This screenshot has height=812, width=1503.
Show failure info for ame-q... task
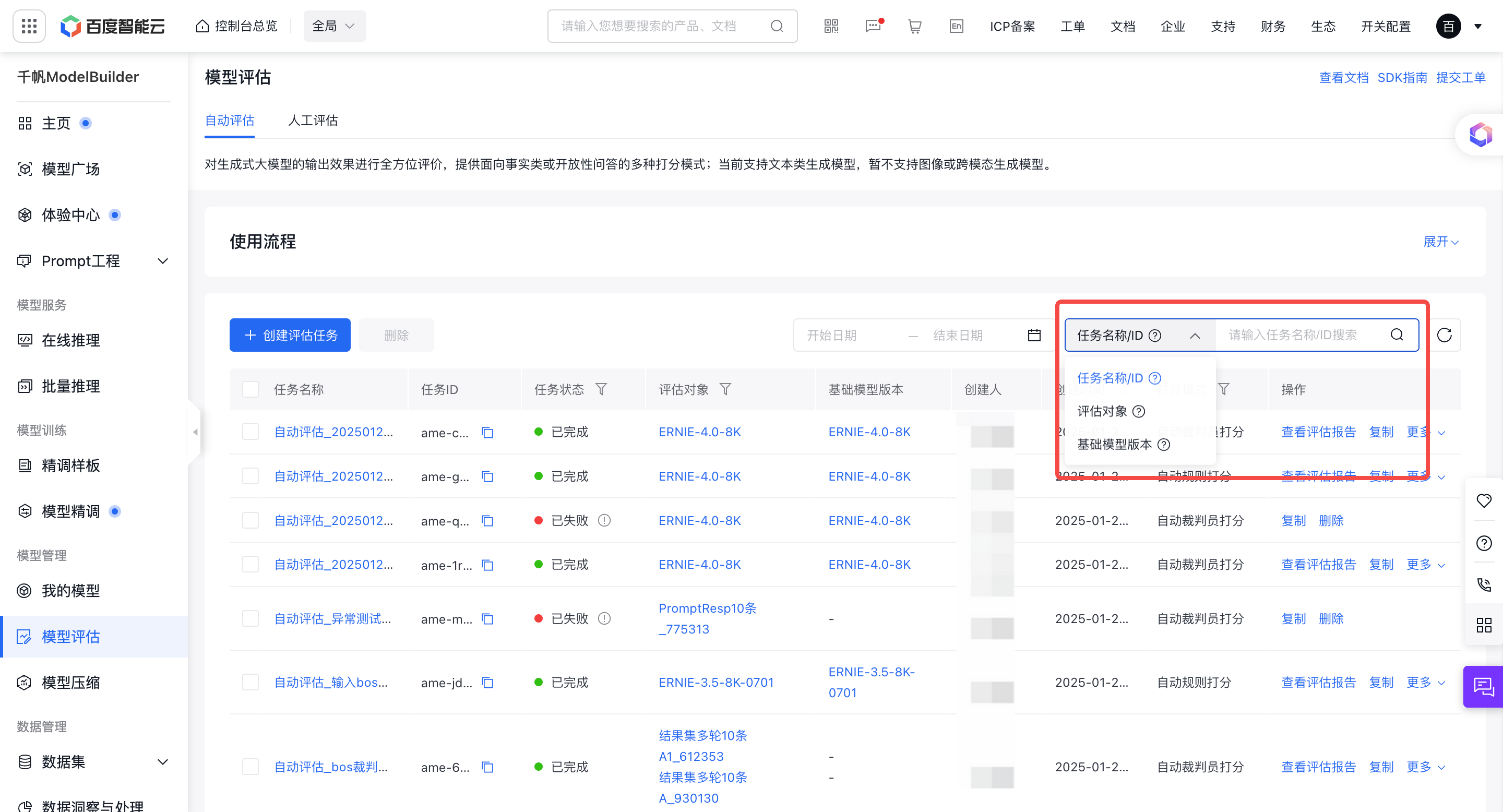point(604,520)
